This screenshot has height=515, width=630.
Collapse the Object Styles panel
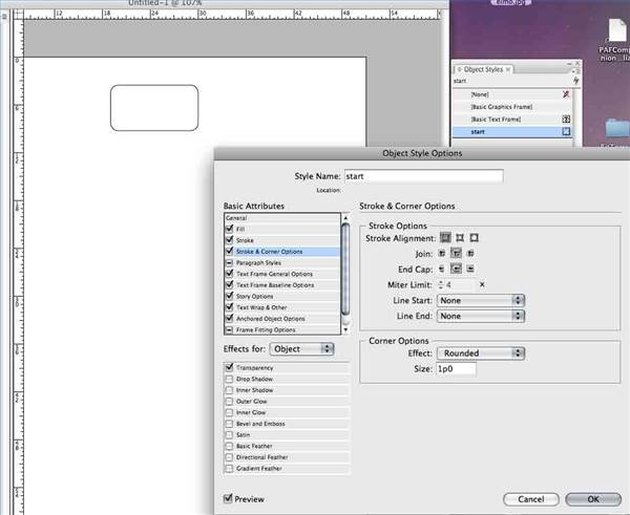[x=570, y=63]
